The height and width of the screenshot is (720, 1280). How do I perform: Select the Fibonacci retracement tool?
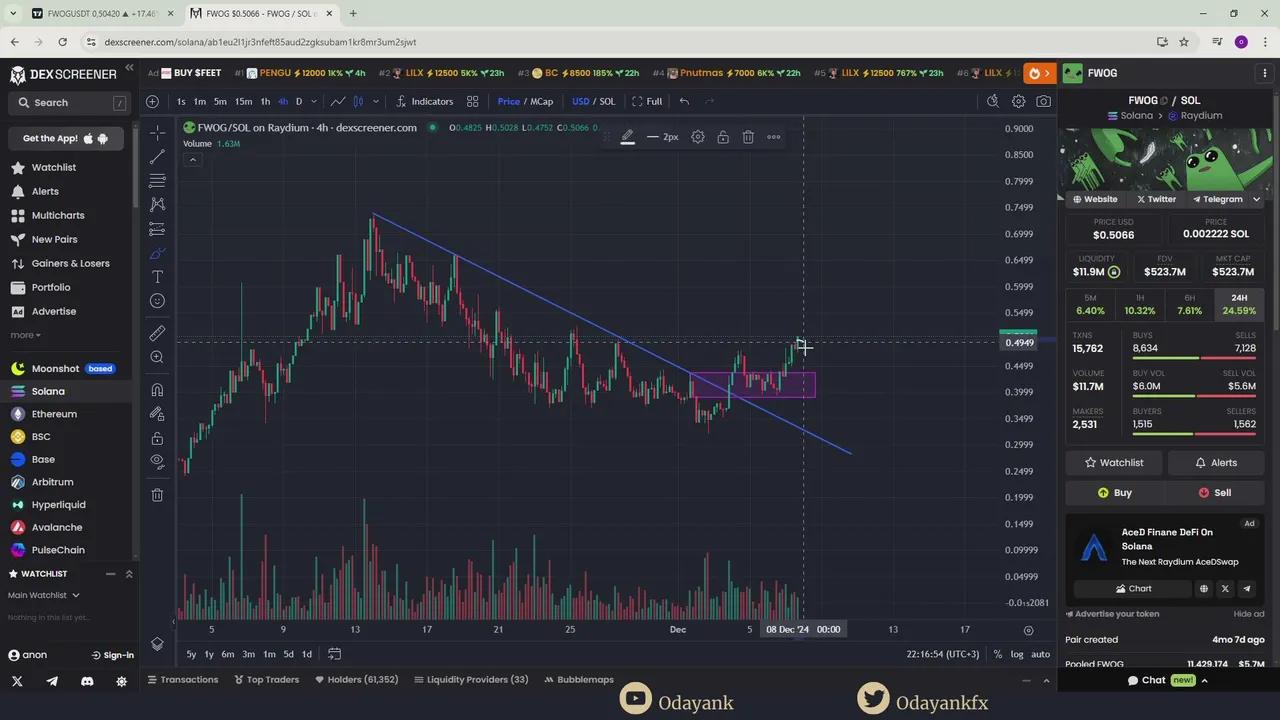click(157, 181)
